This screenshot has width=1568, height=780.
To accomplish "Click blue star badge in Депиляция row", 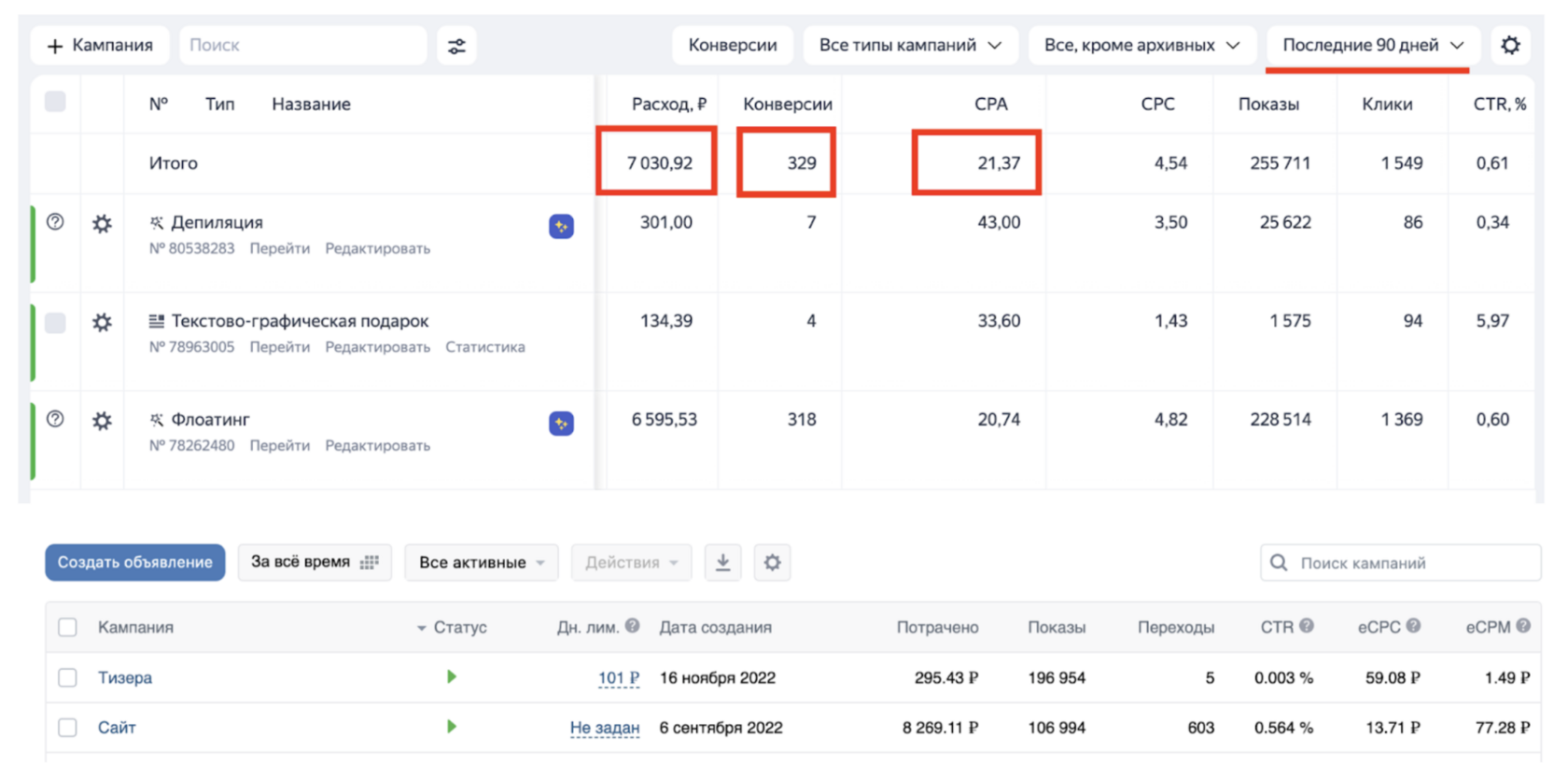I will 561,226.
